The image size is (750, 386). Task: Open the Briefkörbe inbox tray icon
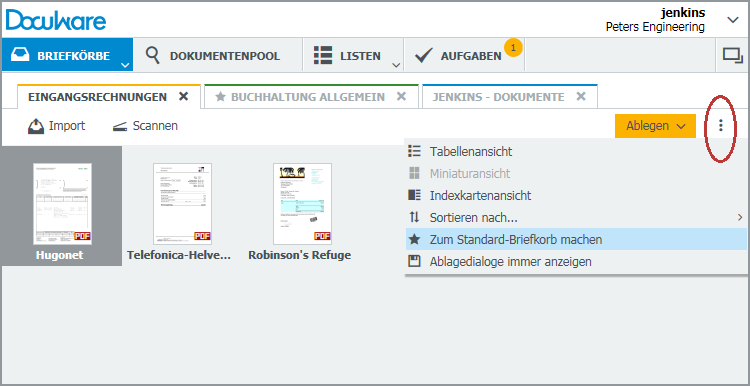pyautogui.click(x=21, y=55)
